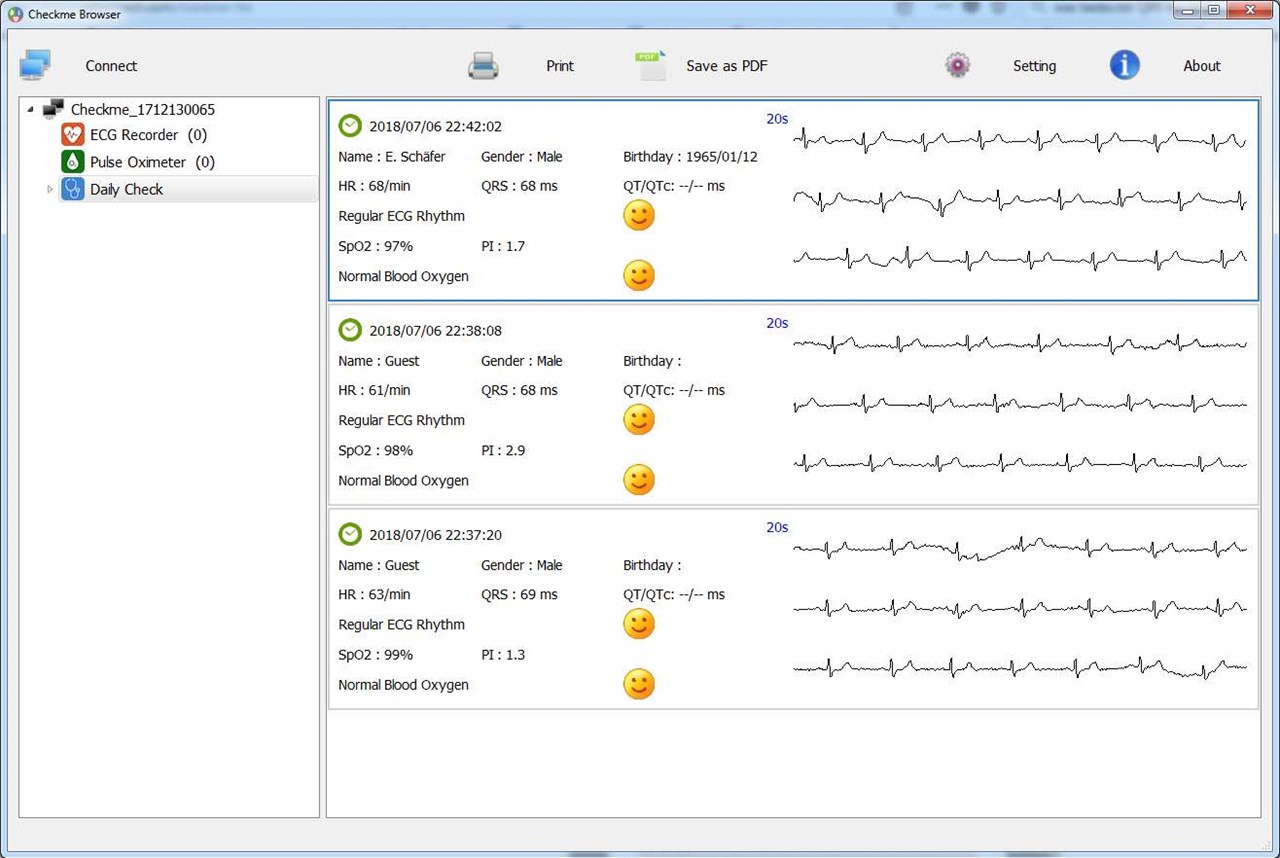
Task: Click the Connect button label
Action: coord(111,66)
